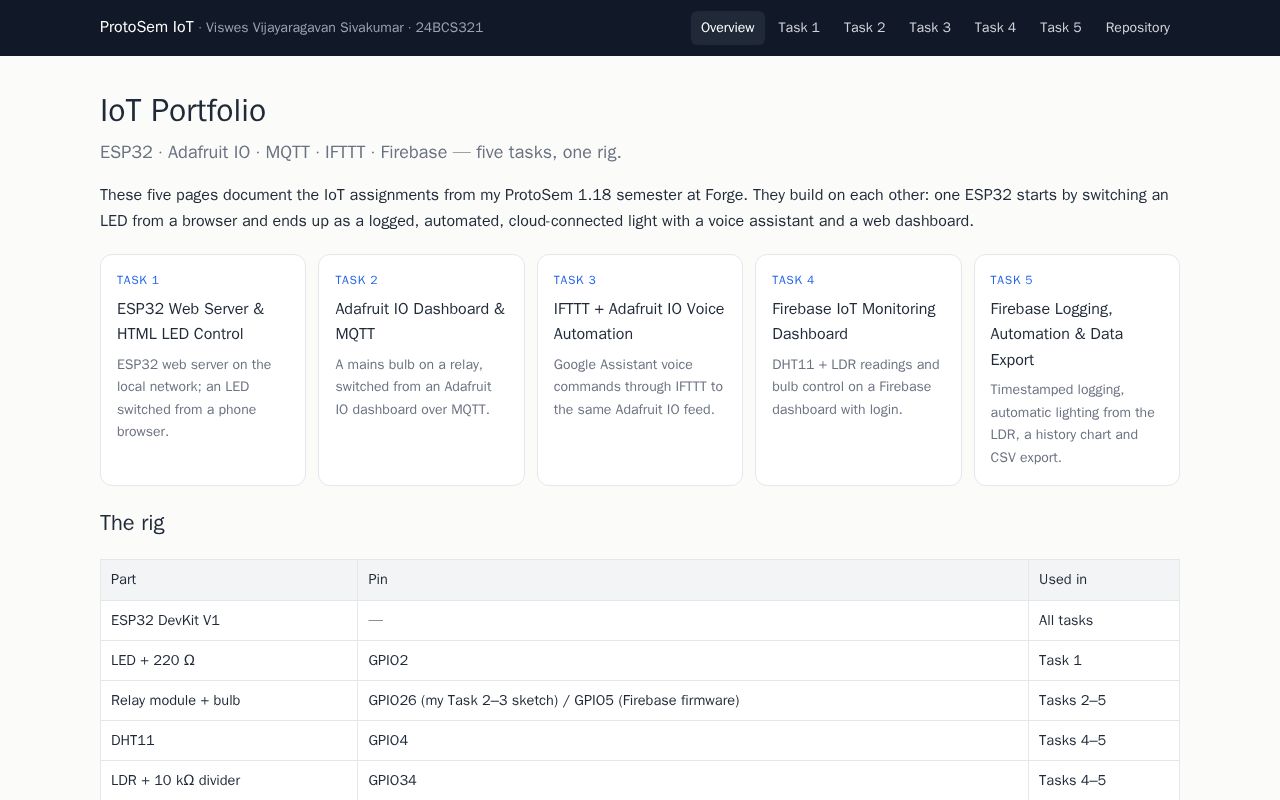
Task: Open the IFTTT + Adafruit IO Voice Automation card
Action: tap(640, 370)
